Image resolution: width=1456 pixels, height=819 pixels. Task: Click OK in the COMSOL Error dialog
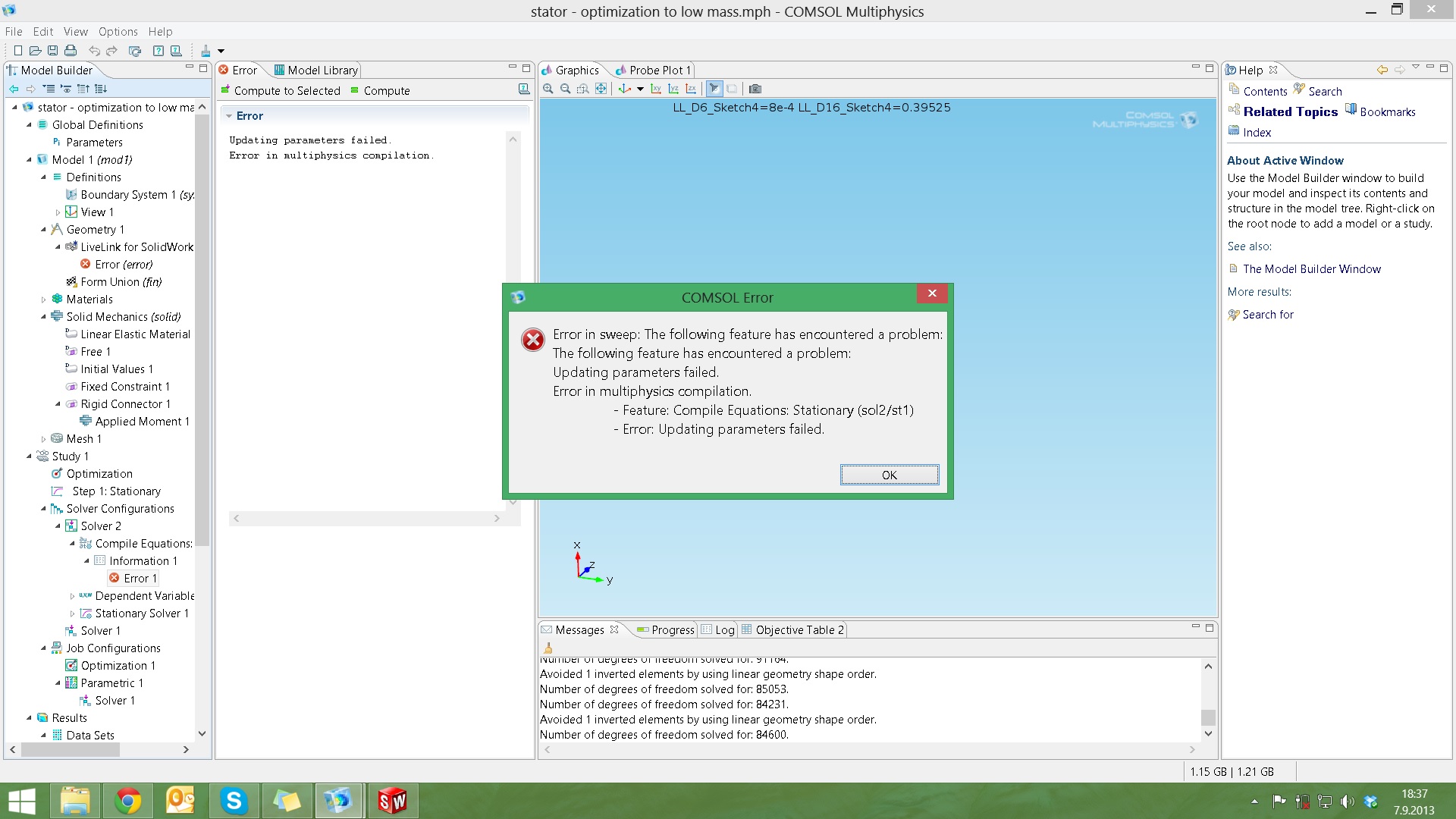click(x=889, y=475)
